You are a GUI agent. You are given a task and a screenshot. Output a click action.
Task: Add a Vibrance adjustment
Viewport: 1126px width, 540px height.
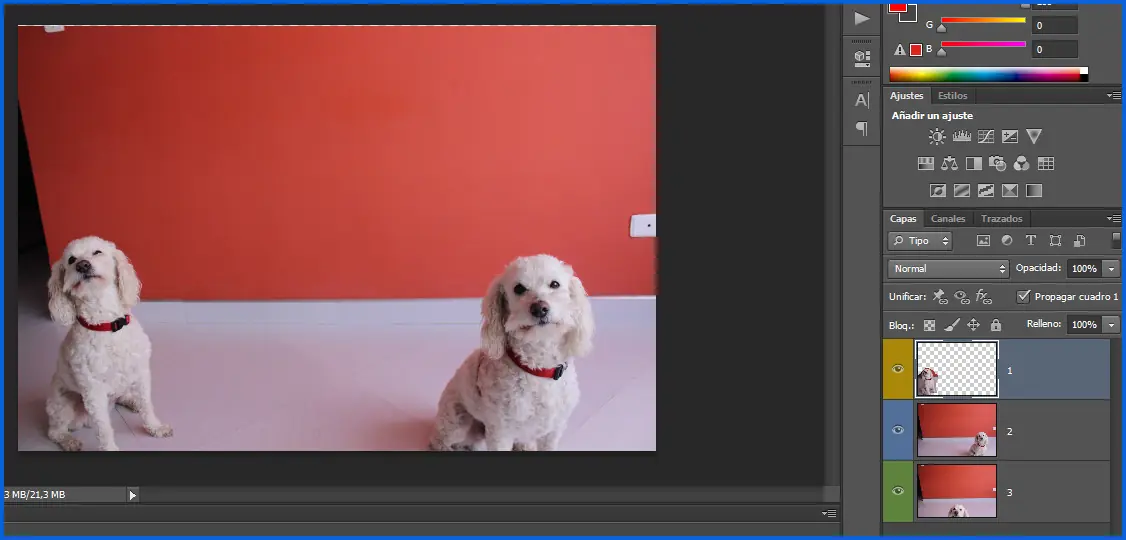coord(1034,136)
